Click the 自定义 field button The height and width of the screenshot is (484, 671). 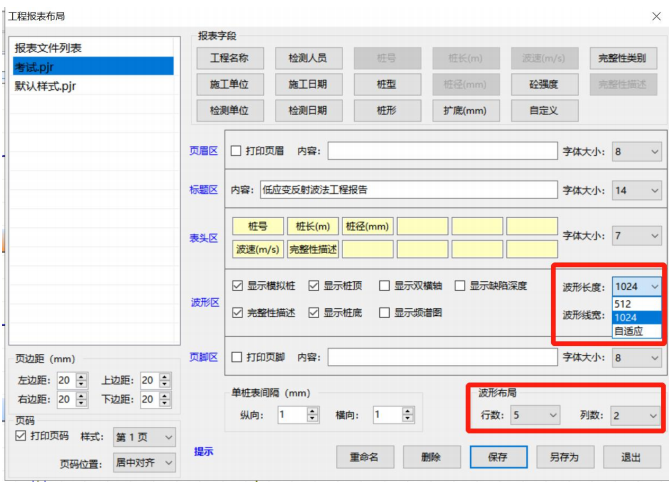coord(543,110)
